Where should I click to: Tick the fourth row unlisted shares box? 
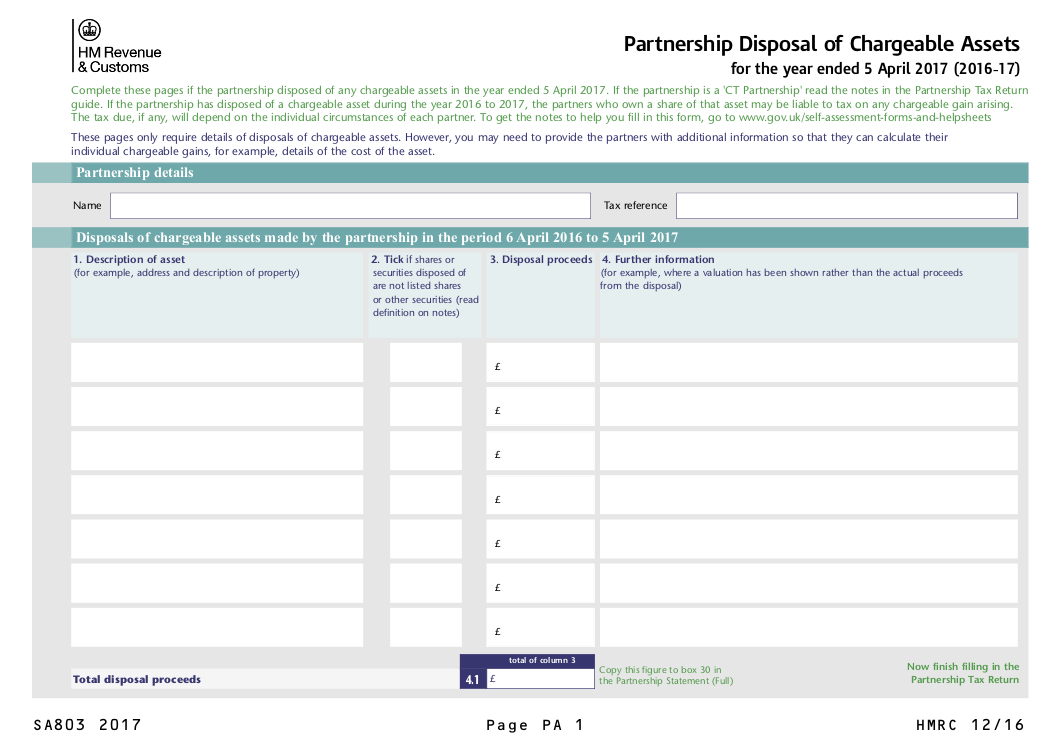tap(426, 495)
